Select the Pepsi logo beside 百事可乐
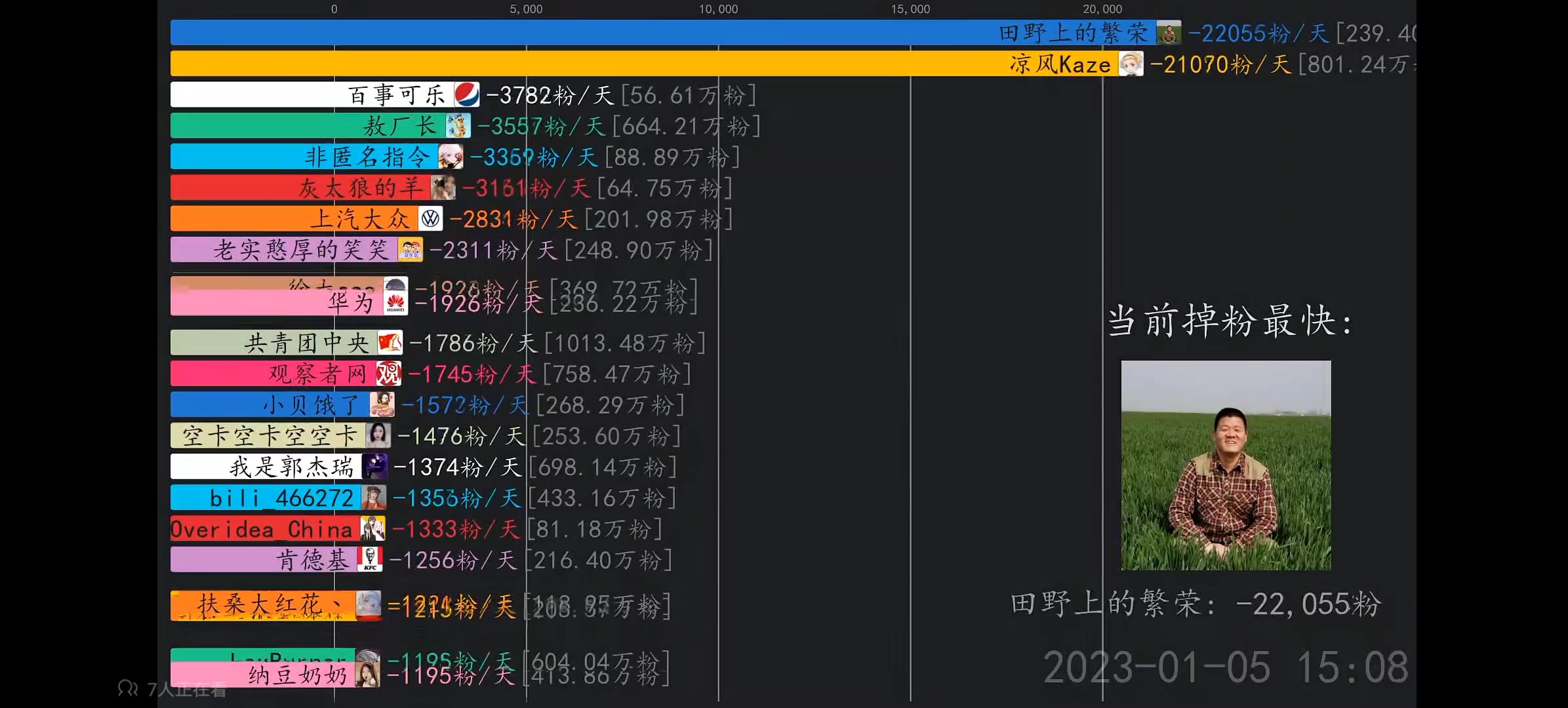 pos(467,94)
